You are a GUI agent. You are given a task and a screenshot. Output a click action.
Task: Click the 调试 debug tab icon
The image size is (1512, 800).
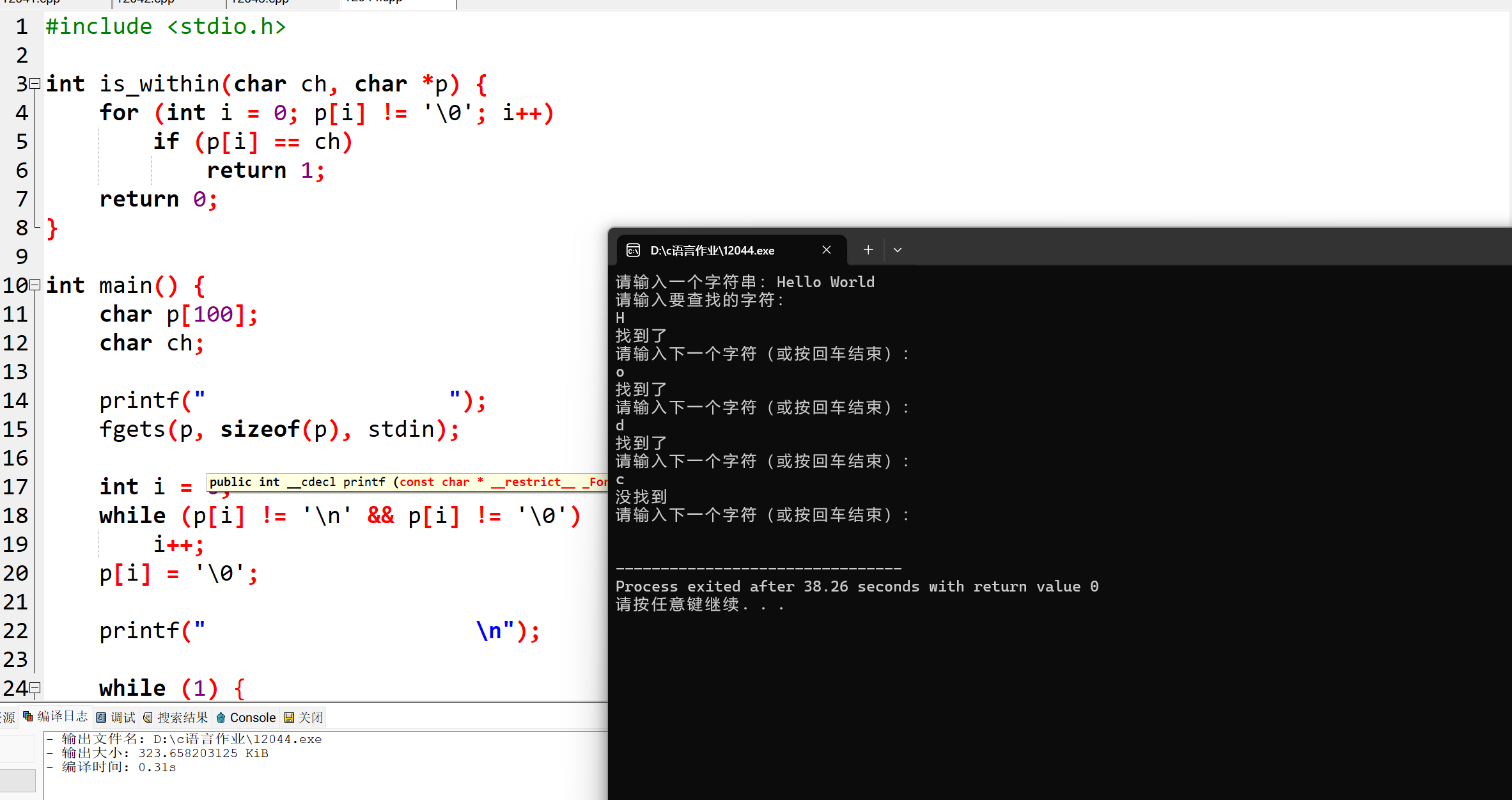pyautogui.click(x=101, y=718)
